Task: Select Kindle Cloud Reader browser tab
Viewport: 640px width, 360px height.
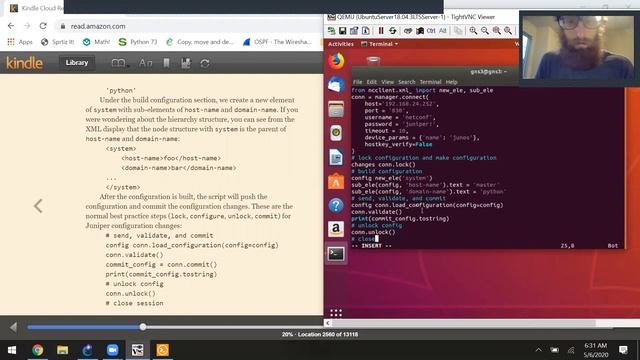Action: (37, 8)
